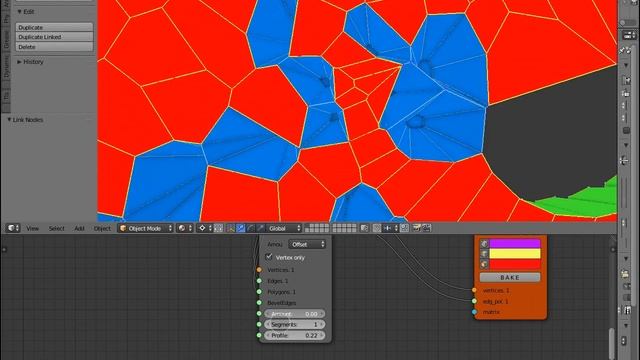
Task: Click the Polygons socket on bevel node
Action: (259, 292)
